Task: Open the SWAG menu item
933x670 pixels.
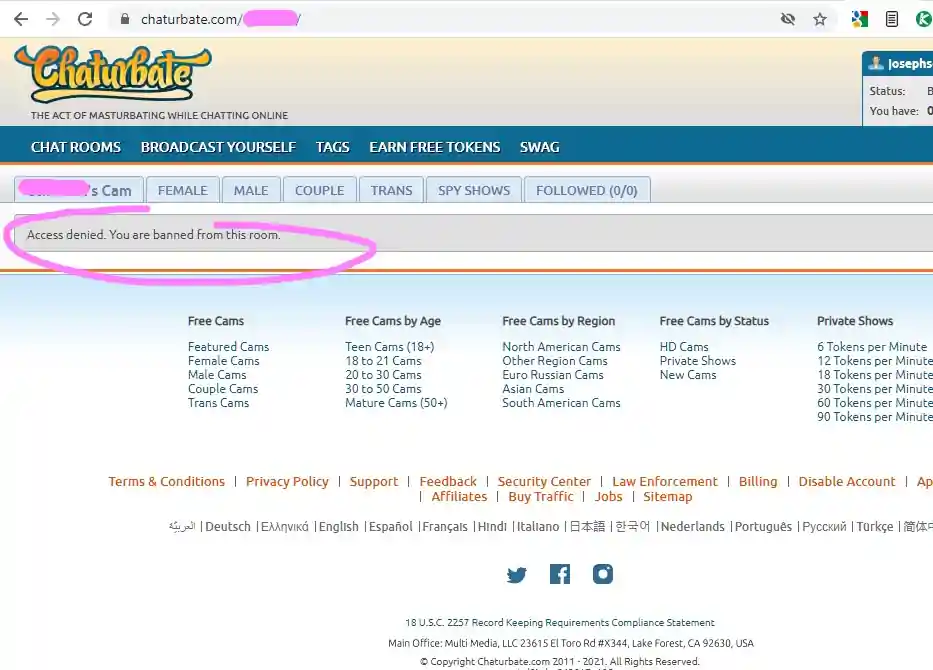Action: click(540, 147)
